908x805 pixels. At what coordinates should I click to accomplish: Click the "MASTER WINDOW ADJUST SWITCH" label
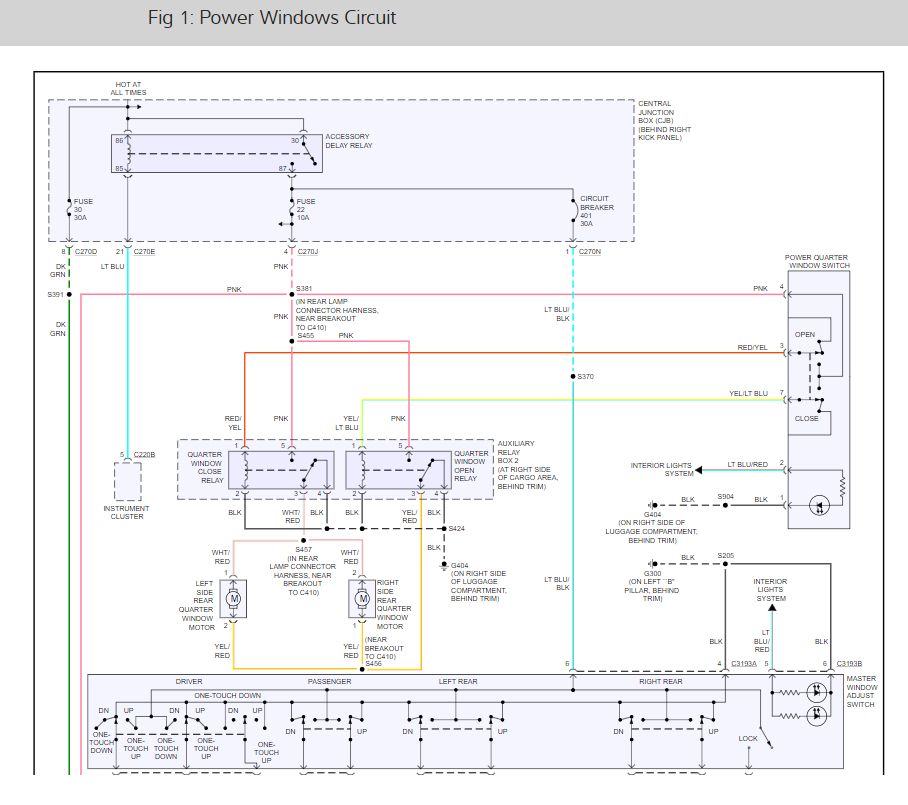tap(862, 691)
